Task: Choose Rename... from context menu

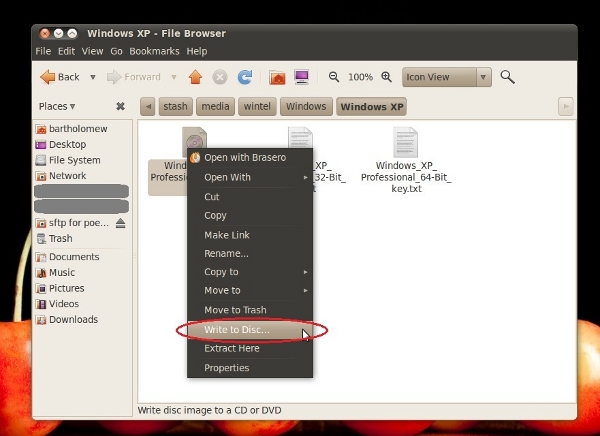Action: 250,253
